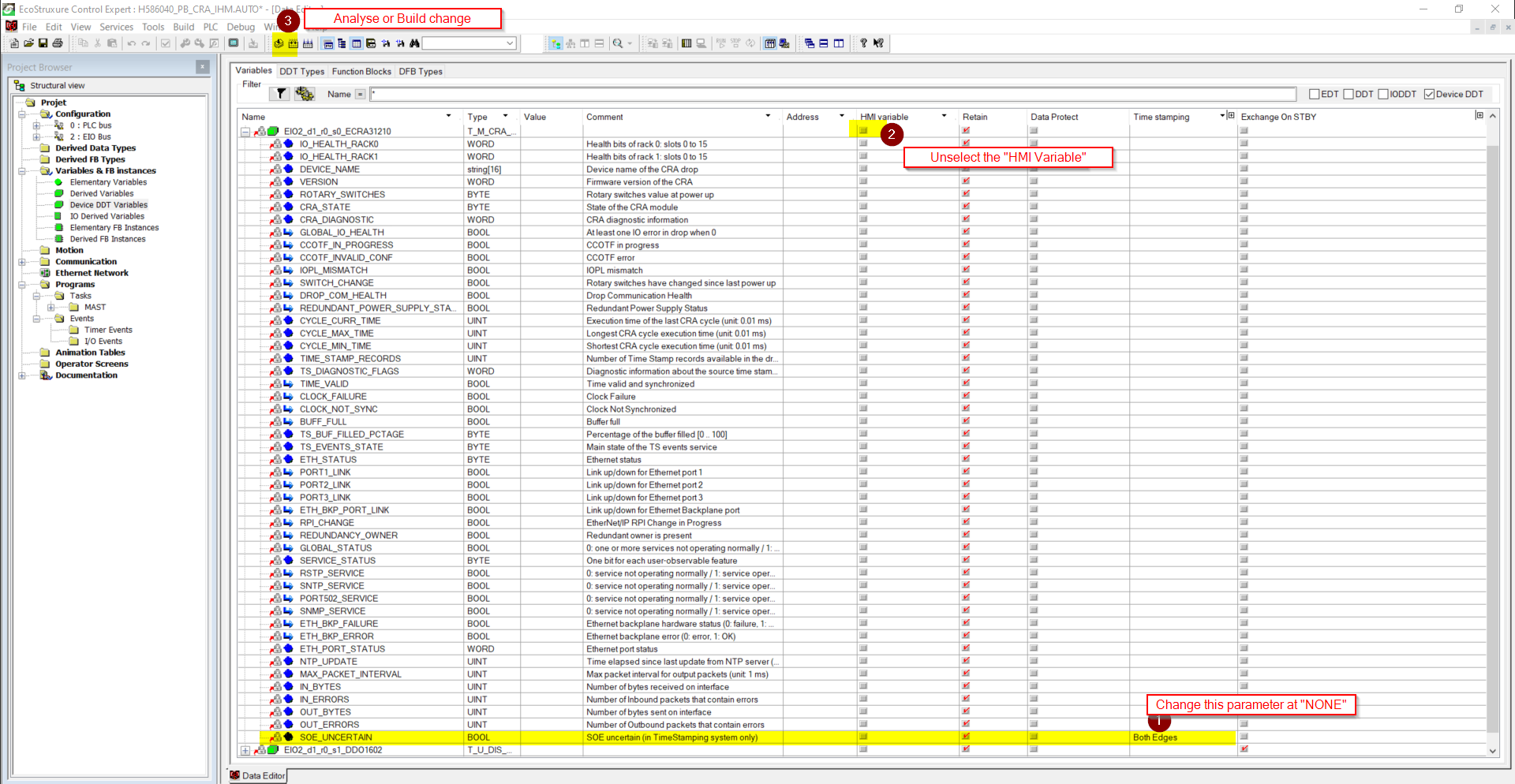Click the Name filter input field
This screenshot has height=784, width=1515.
tap(832, 95)
